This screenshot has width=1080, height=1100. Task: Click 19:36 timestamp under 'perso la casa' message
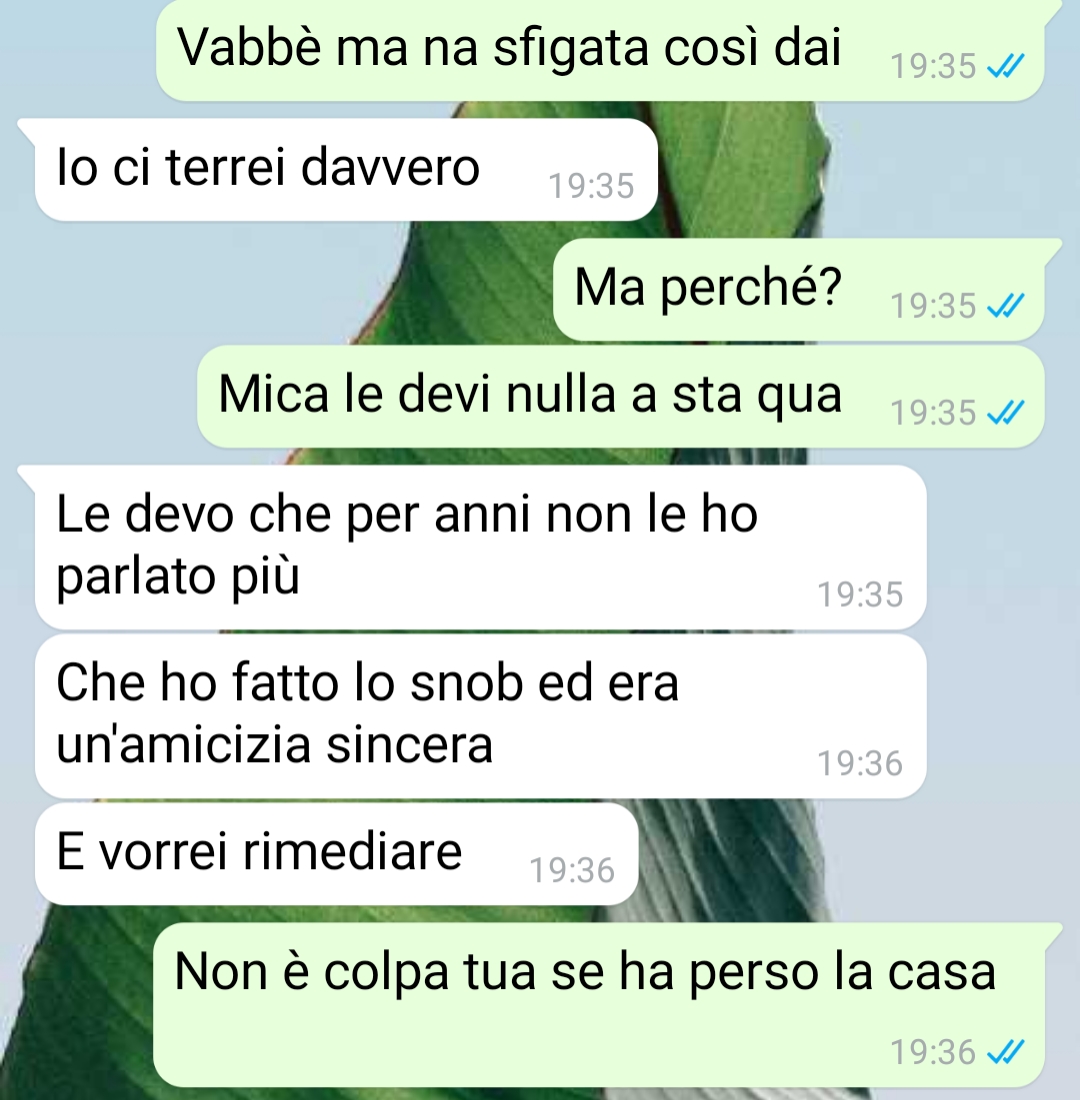click(933, 1052)
